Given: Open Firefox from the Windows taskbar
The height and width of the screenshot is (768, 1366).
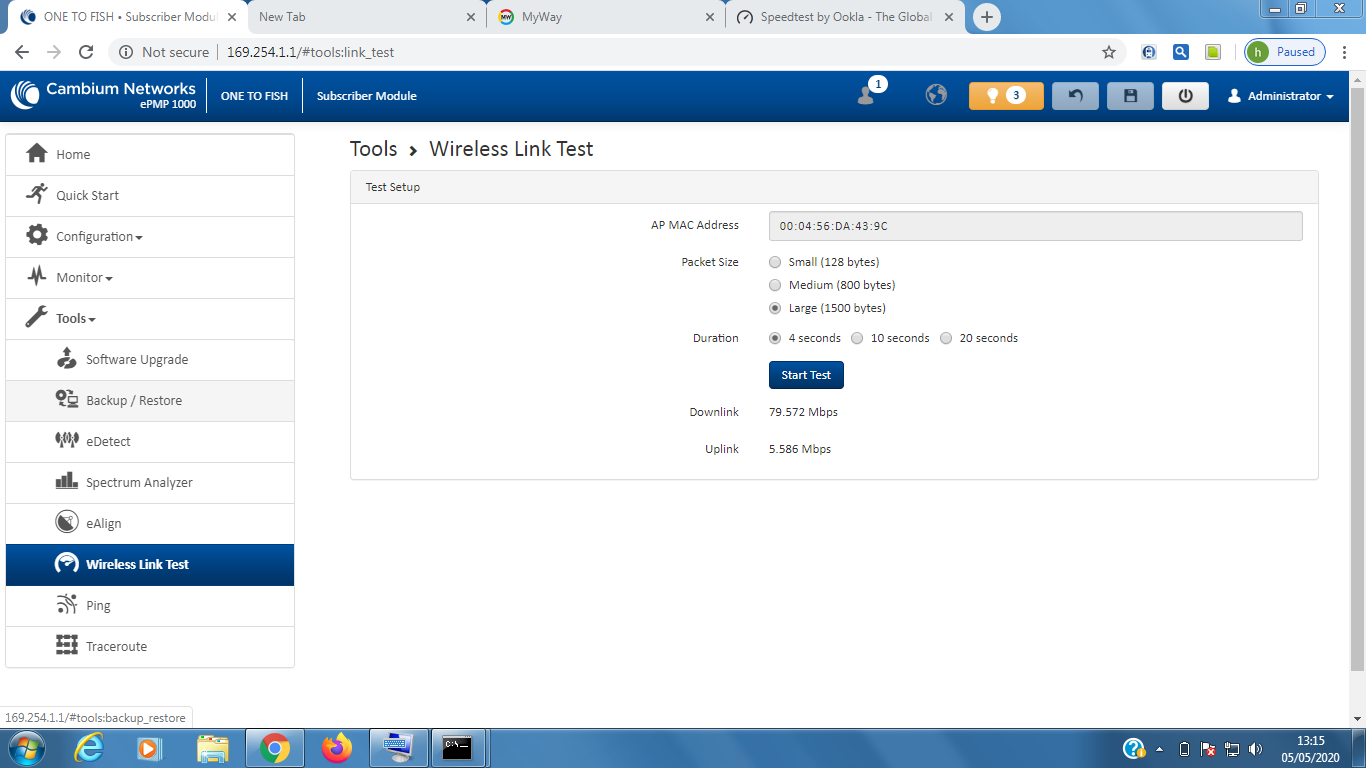Looking at the screenshot, I should pyautogui.click(x=337, y=748).
